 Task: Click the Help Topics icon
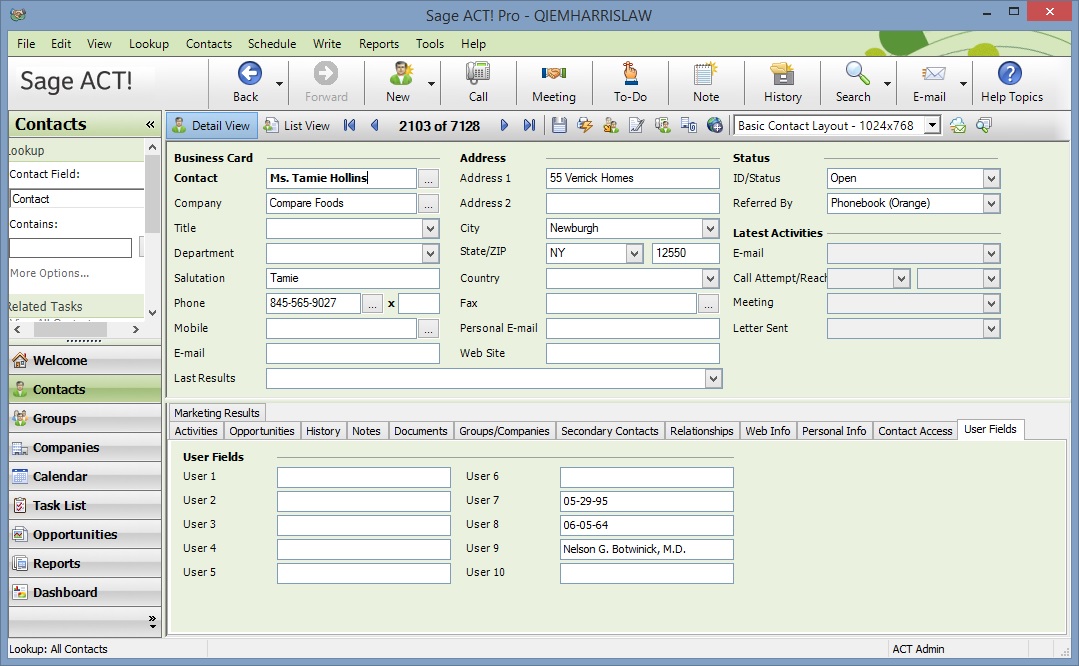[x=1011, y=75]
